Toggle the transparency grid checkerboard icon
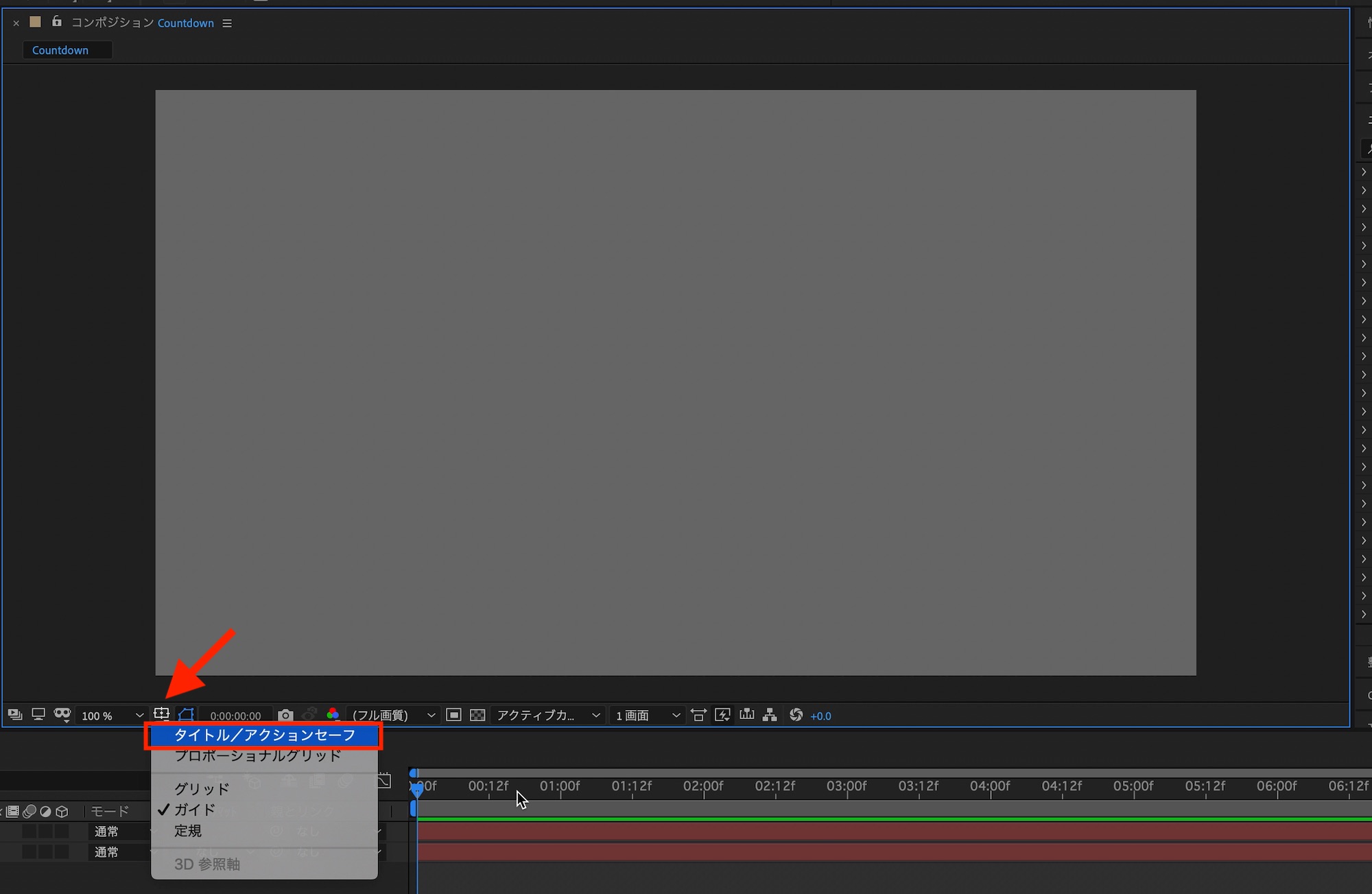This screenshot has width=1372, height=894. point(477,715)
